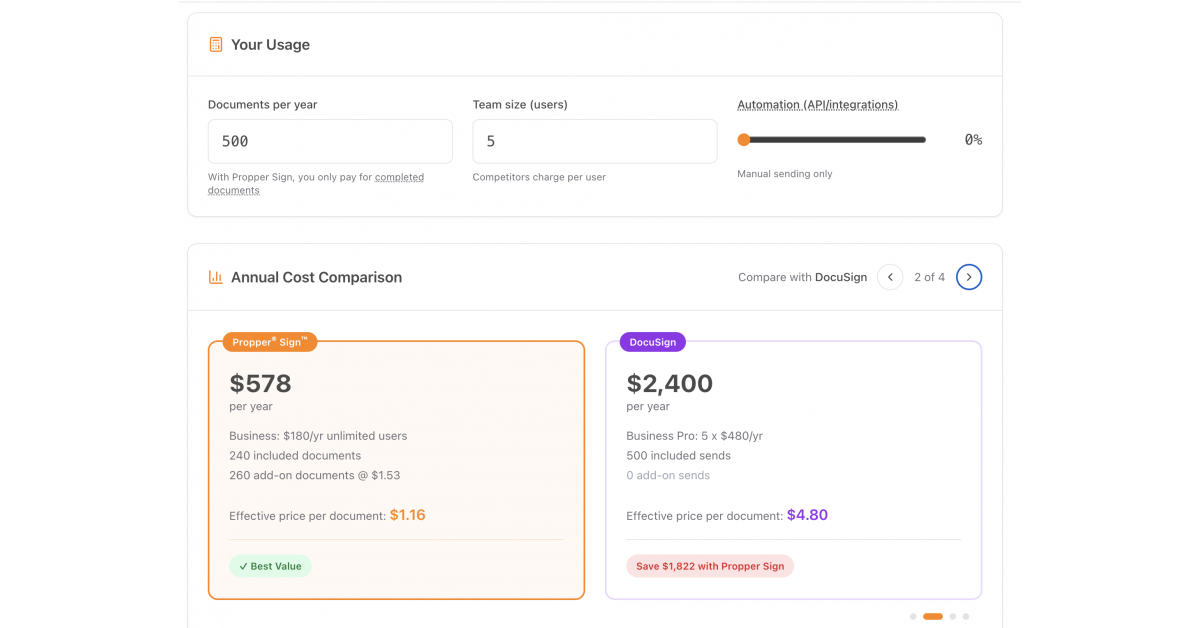Select the Best Value badge

pyautogui.click(x=270, y=566)
